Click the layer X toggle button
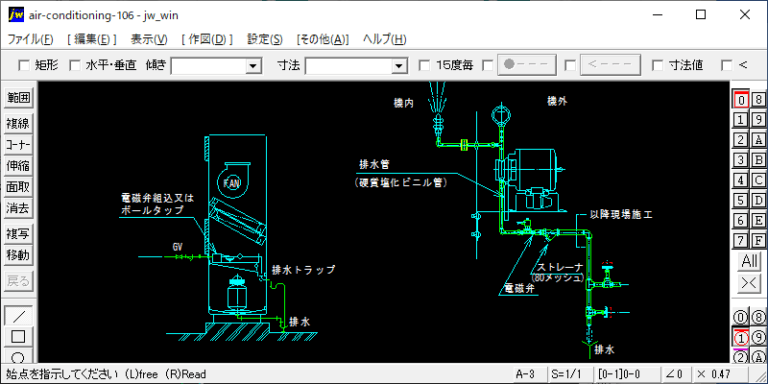The height and width of the screenshot is (384, 768). tap(749, 284)
